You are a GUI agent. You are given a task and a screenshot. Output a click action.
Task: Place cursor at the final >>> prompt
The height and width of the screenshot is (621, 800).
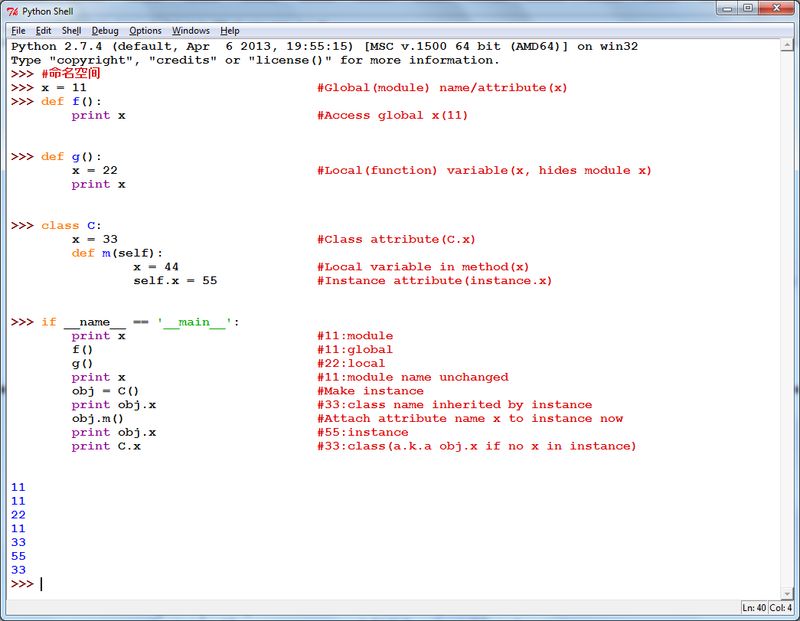tap(42, 584)
